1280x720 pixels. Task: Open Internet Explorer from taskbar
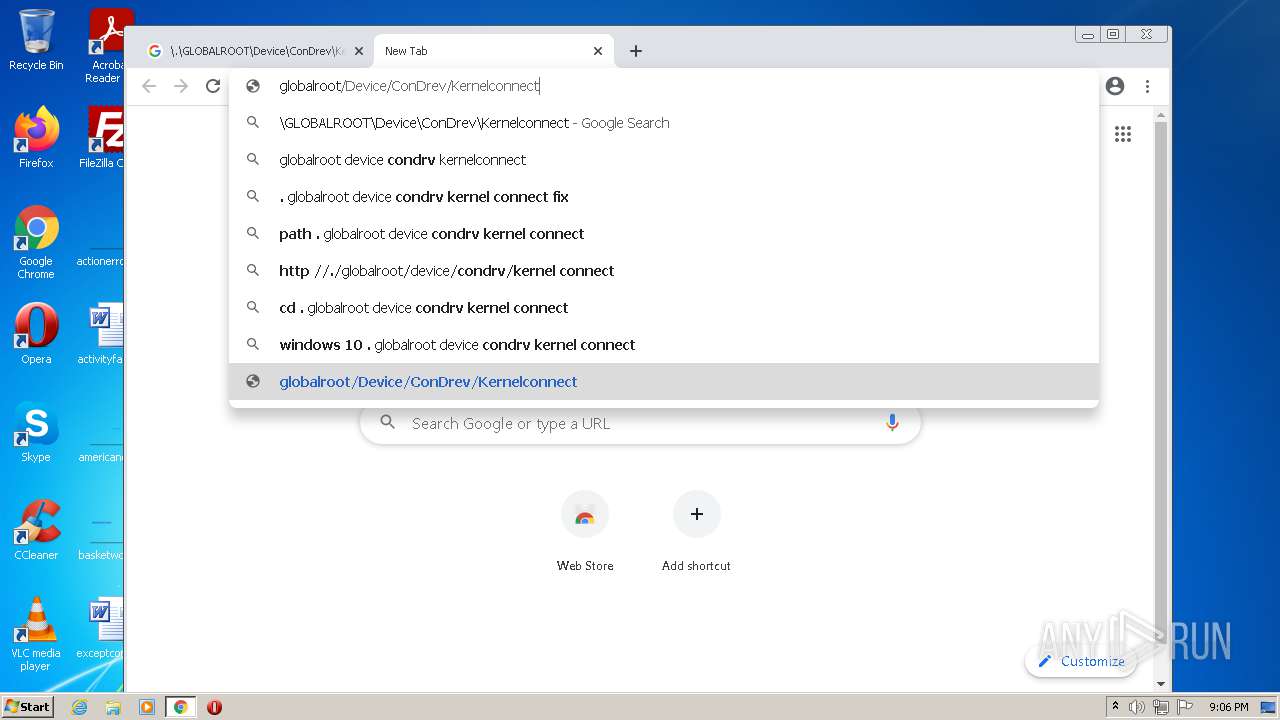[79, 707]
